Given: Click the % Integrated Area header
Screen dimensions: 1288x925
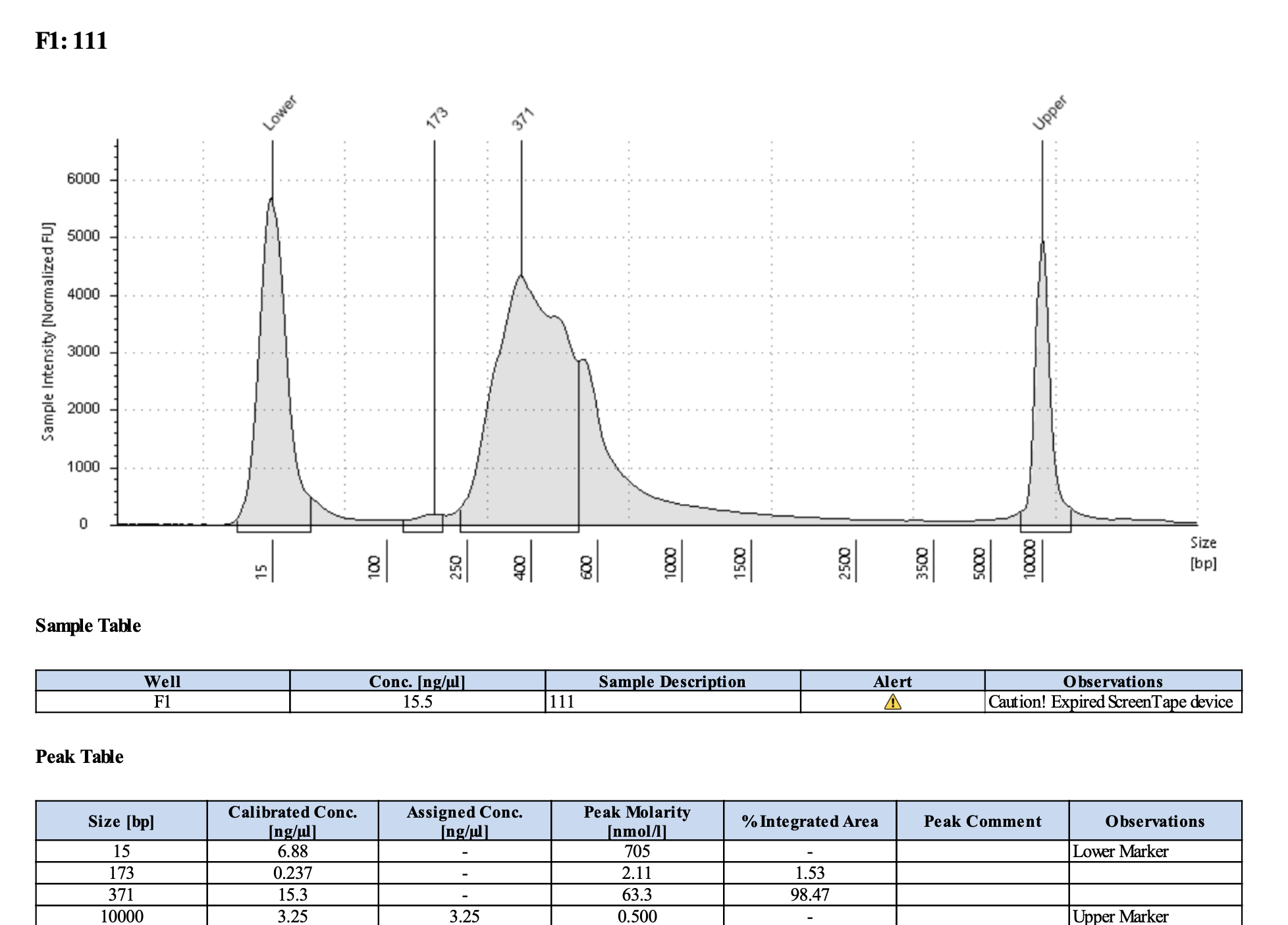Looking at the screenshot, I should pyautogui.click(x=809, y=821).
